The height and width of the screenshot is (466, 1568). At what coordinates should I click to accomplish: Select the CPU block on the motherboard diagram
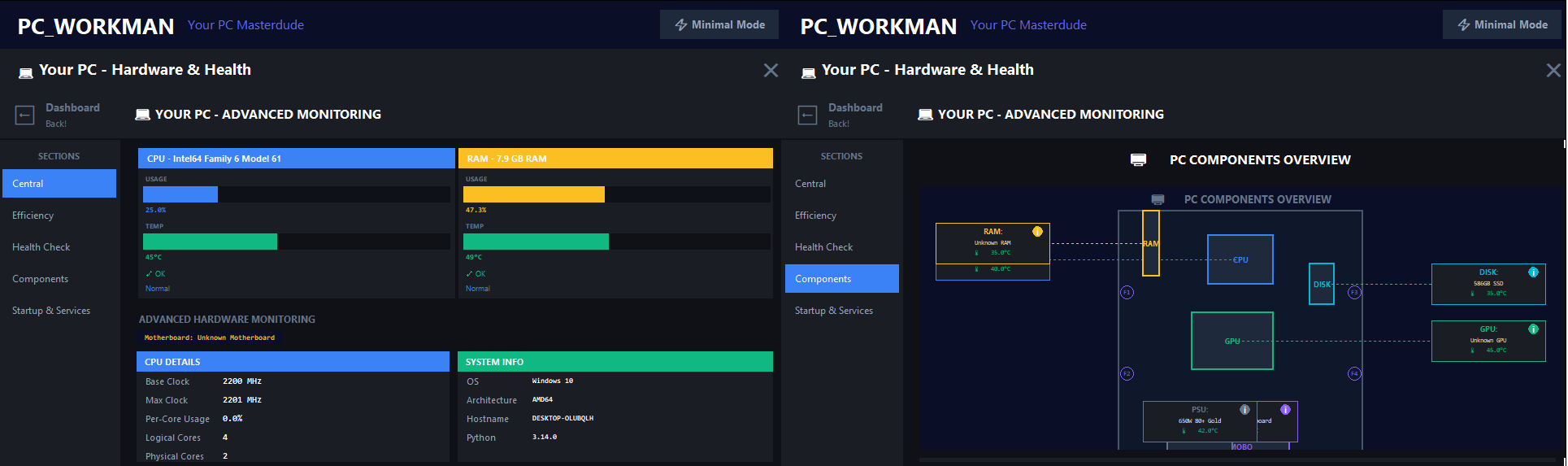tap(1240, 259)
